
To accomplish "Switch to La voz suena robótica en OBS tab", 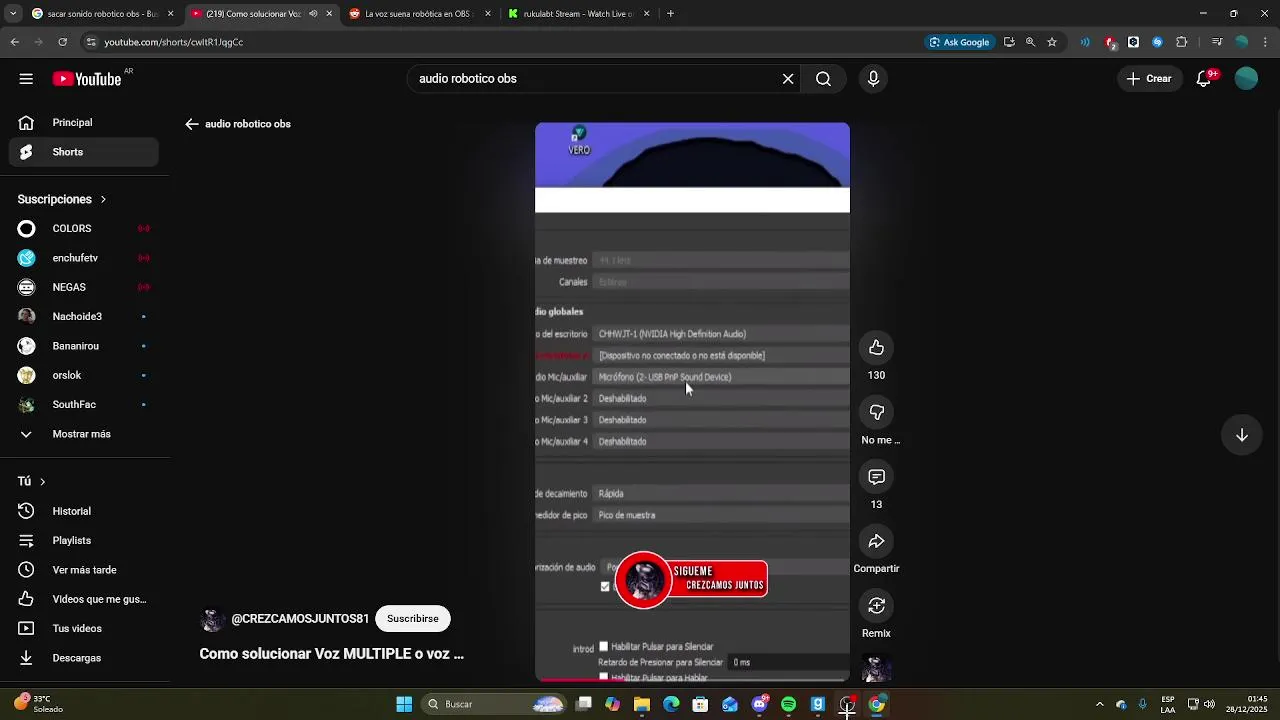I will coord(420,14).
